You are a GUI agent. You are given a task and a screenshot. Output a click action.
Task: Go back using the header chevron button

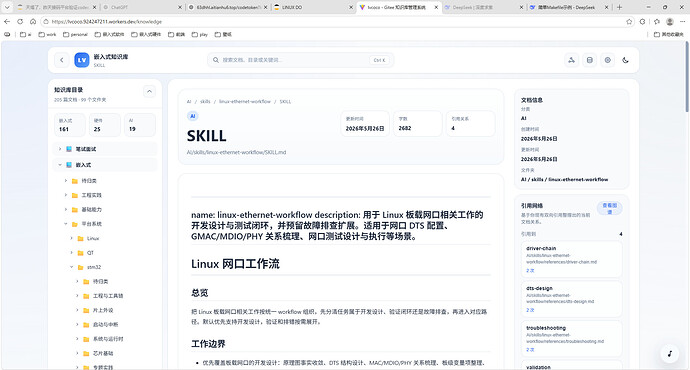62,60
